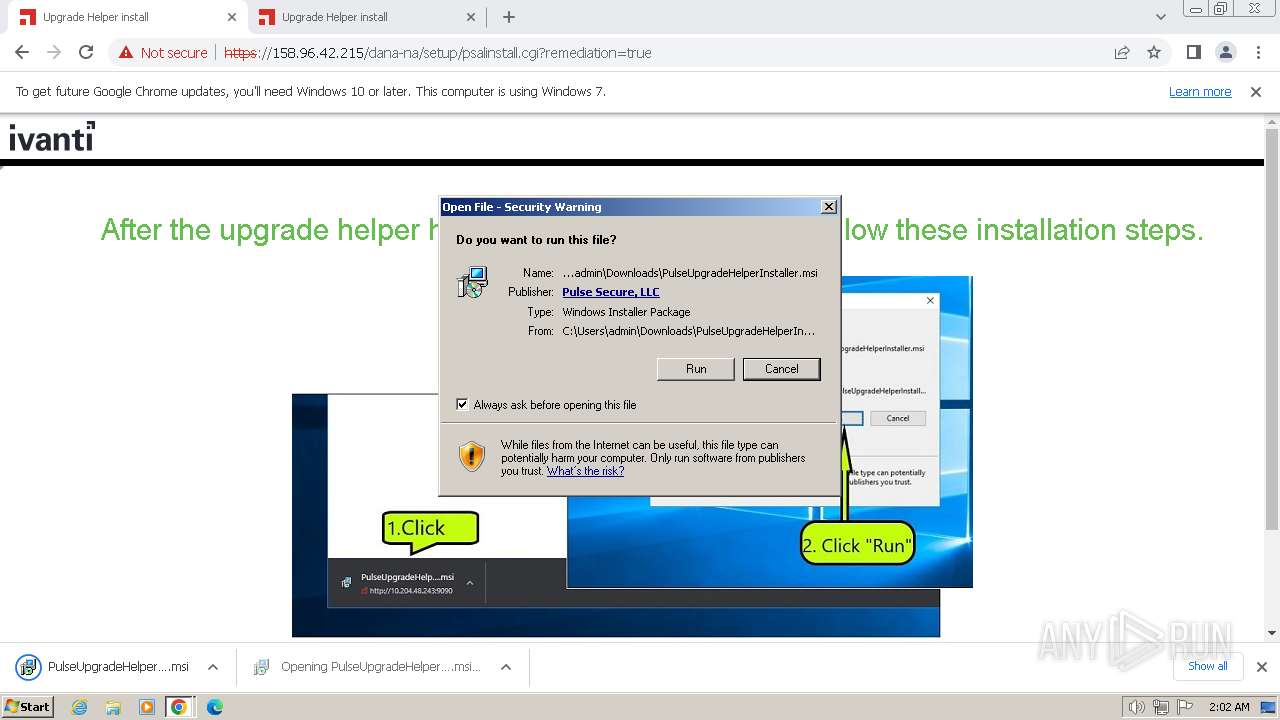Open File Explorer from taskbar

pyautogui.click(x=113, y=707)
